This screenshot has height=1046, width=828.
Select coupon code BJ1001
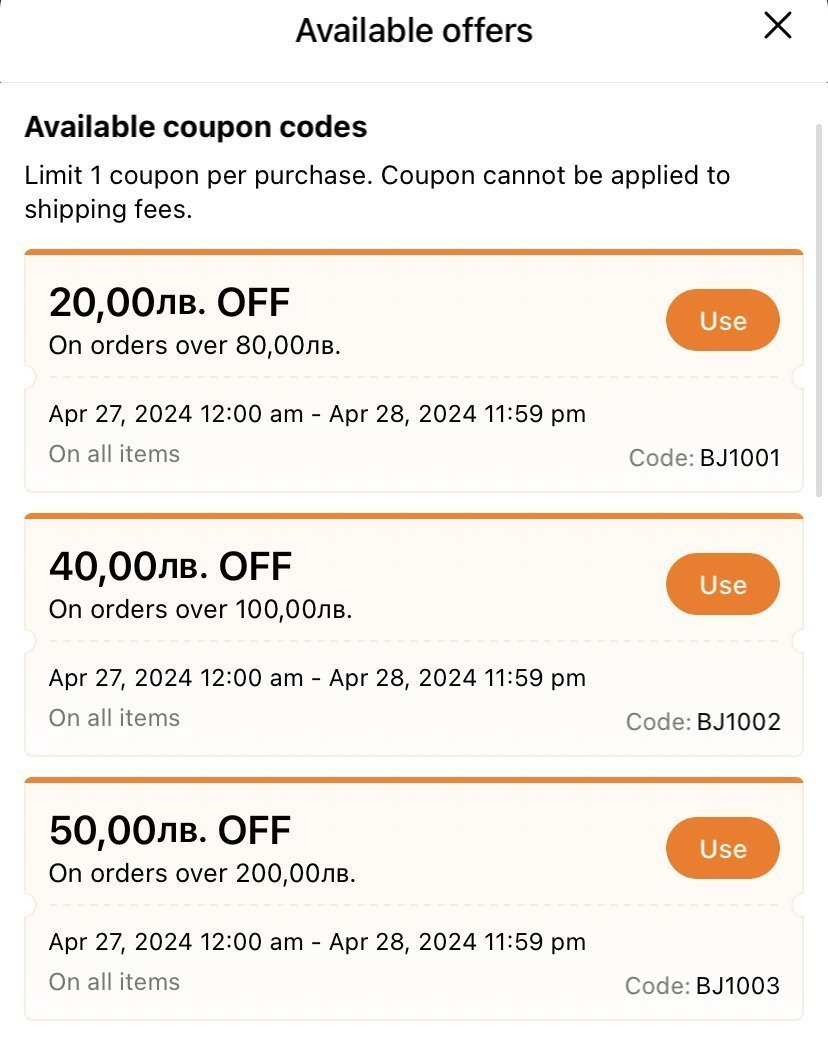pyautogui.click(x=739, y=459)
